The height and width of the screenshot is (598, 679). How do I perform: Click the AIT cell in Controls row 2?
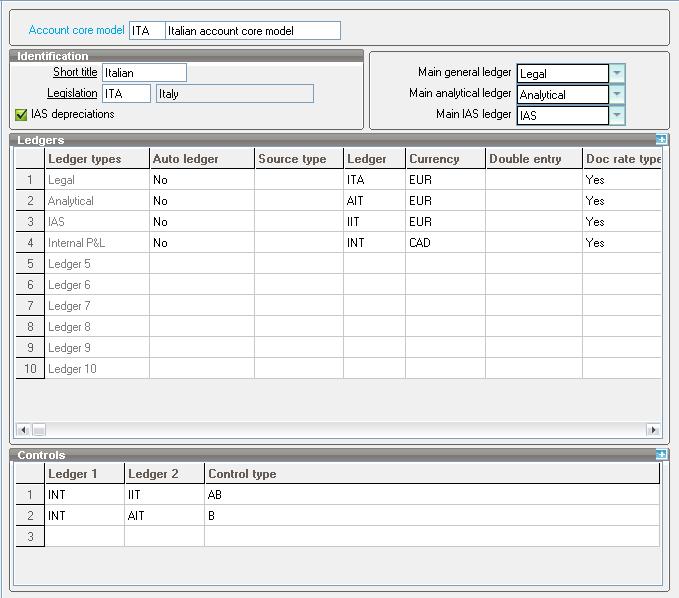(164, 515)
